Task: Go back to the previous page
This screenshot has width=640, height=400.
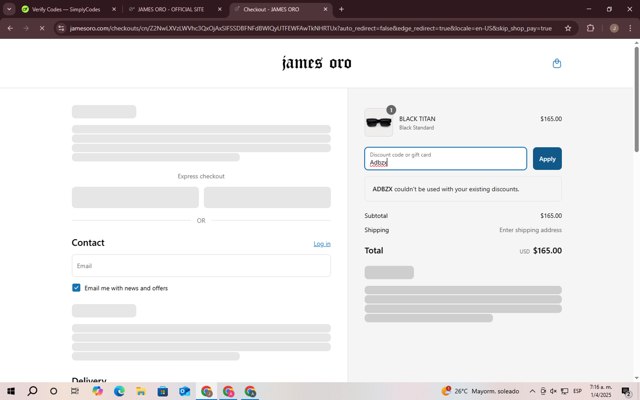Action: click(x=10, y=28)
